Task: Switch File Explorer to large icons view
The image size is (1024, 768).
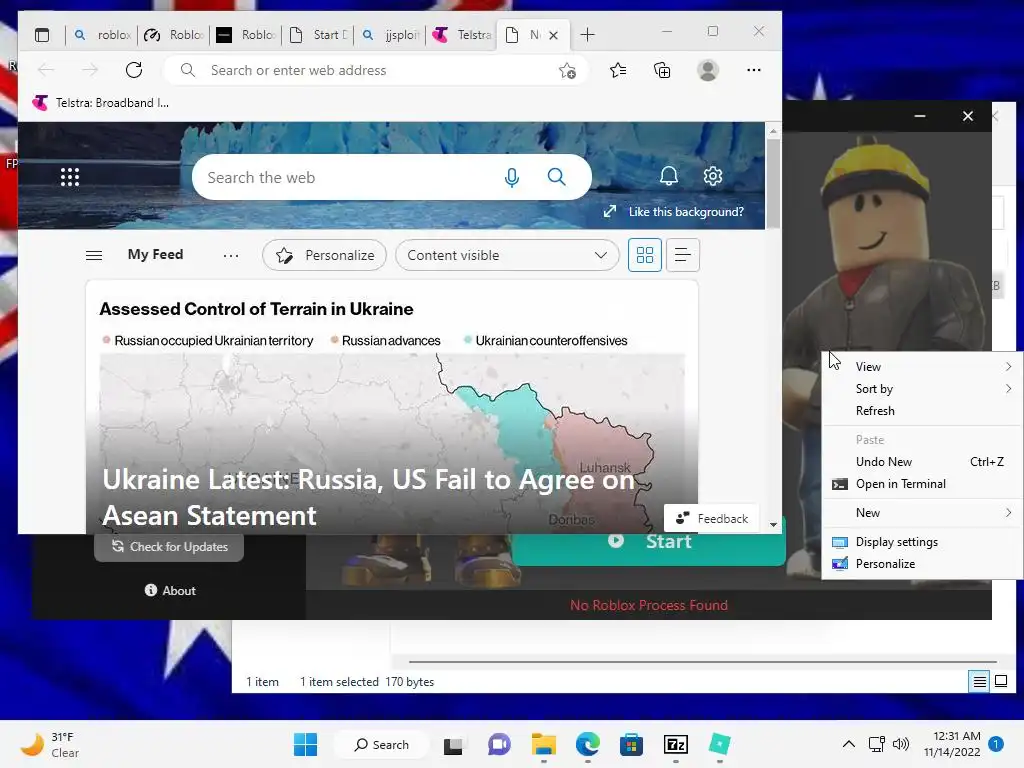Action: tap(1000, 682)
